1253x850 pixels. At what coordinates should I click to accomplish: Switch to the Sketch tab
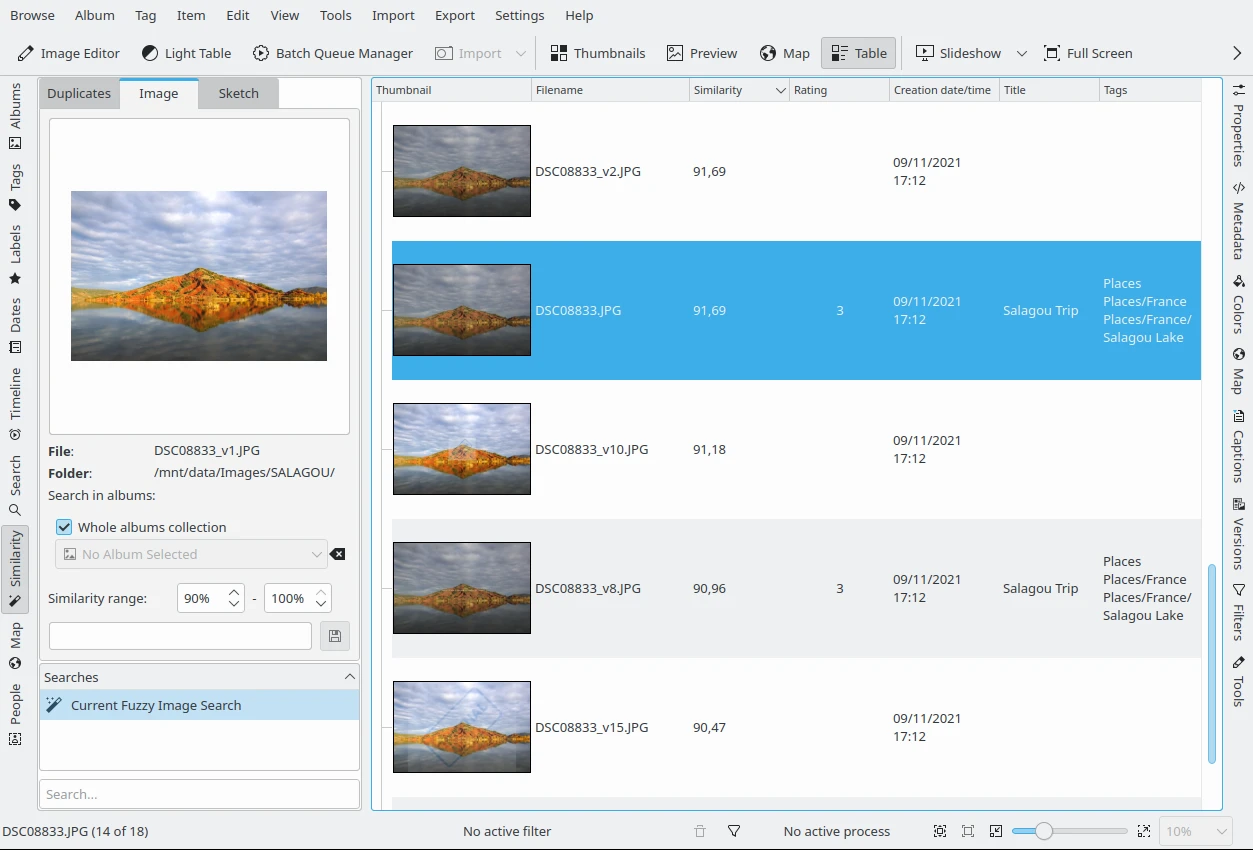(x=238, y=93)
